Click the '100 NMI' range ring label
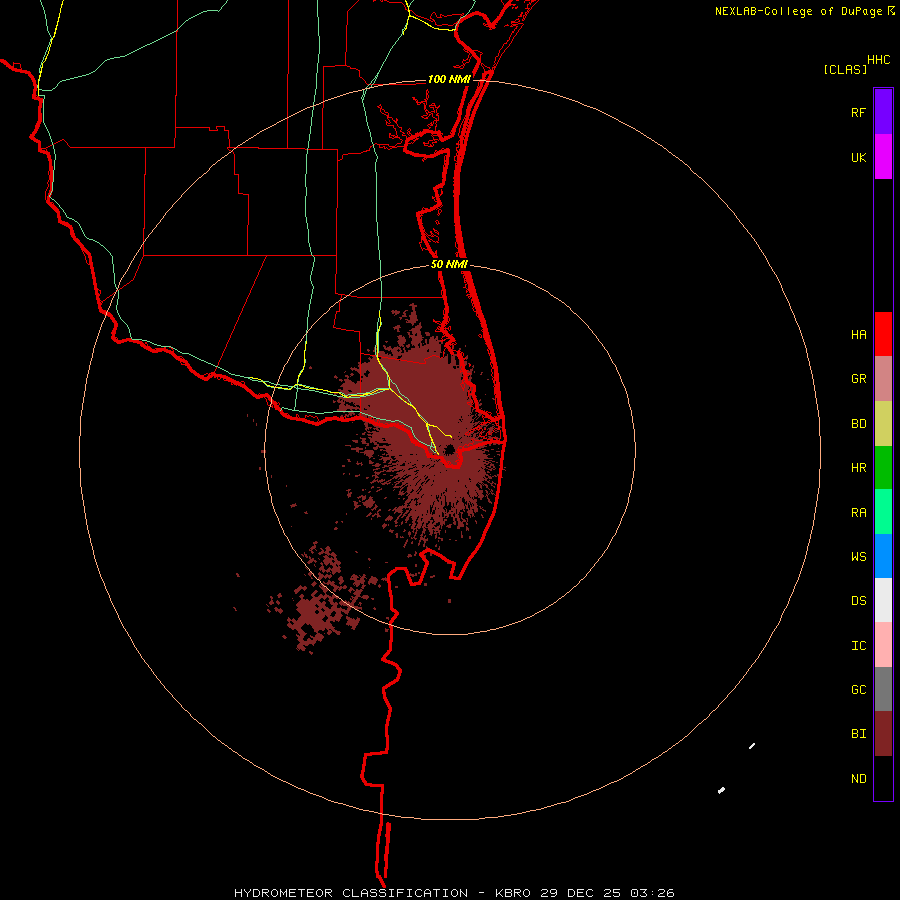 click(x=449, y=79)
